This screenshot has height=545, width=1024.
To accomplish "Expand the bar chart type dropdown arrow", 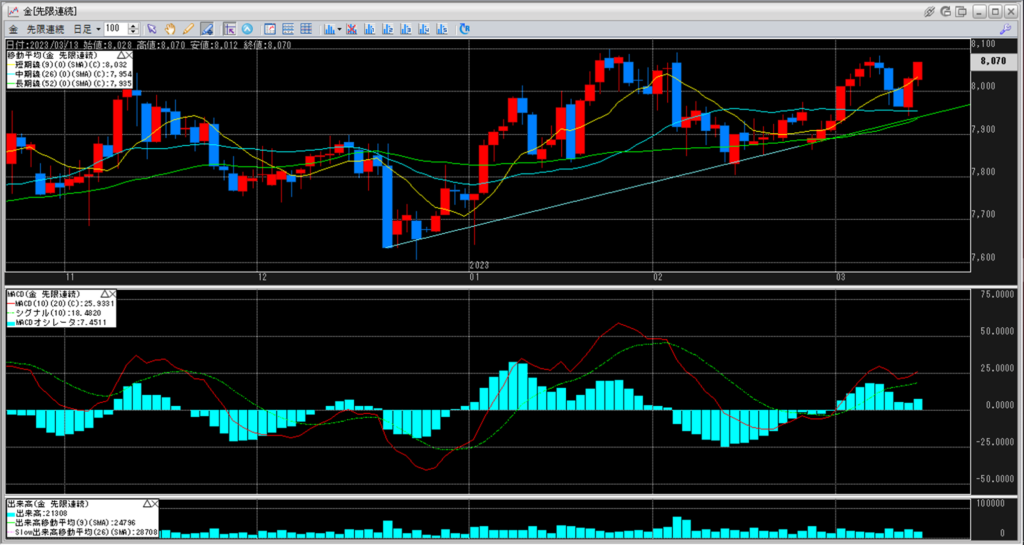I will 341,29.
